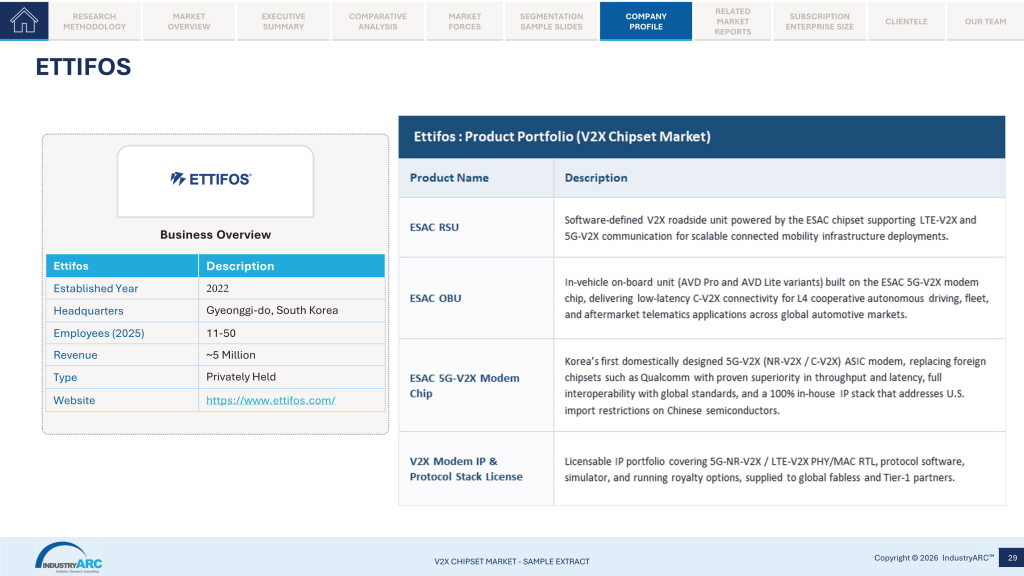The width and height of the screenshot is (1024, 576).
Task: Open the Related Market Reports tab
Action: click(x=733, y=21)
